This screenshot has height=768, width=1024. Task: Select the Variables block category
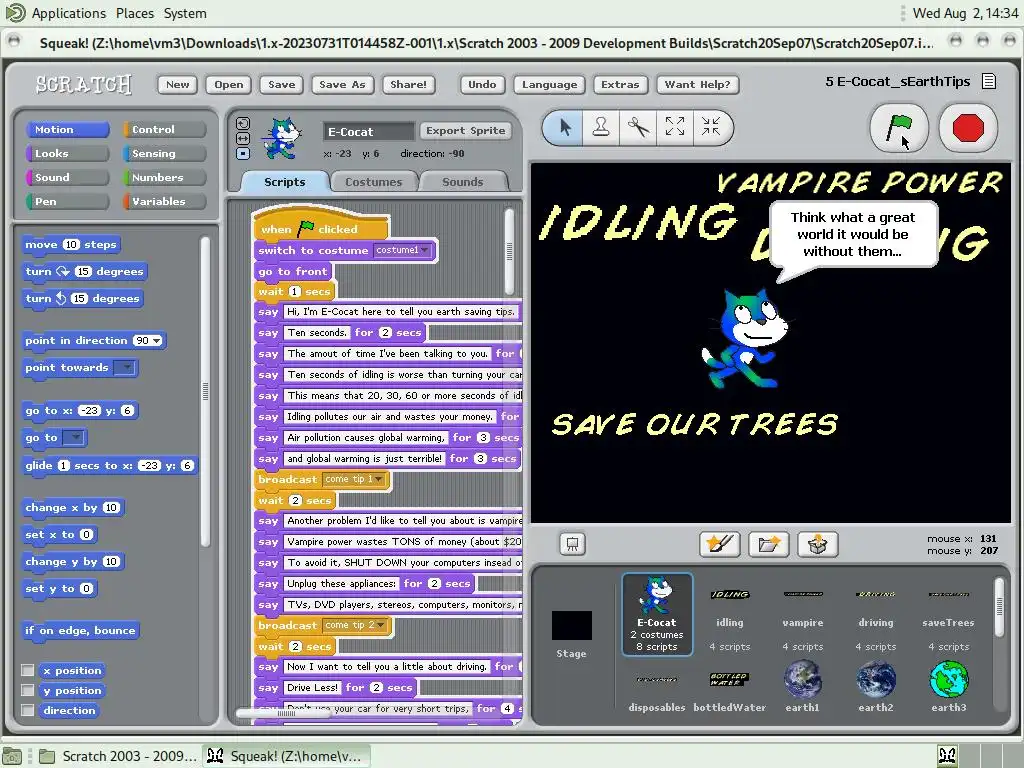pyautogui.click(x=165, y=201)
